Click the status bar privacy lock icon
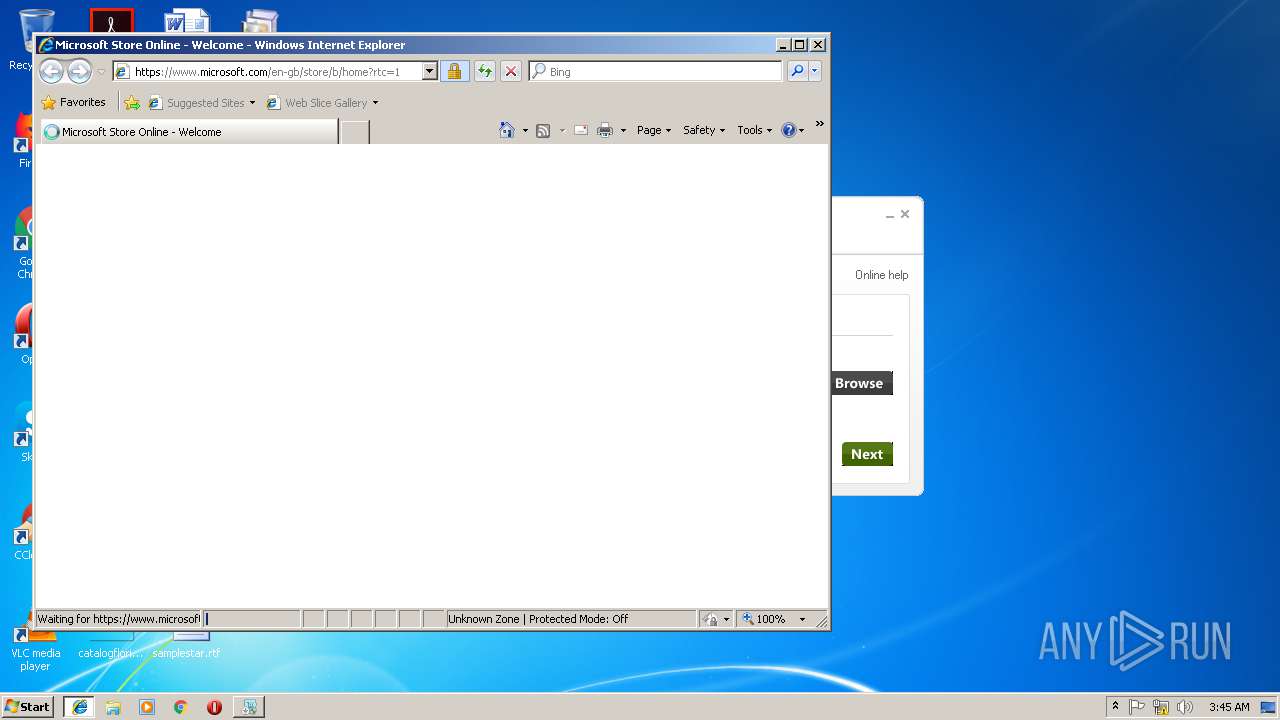This screenshot has width=1280, height=720. click(711, 619)
